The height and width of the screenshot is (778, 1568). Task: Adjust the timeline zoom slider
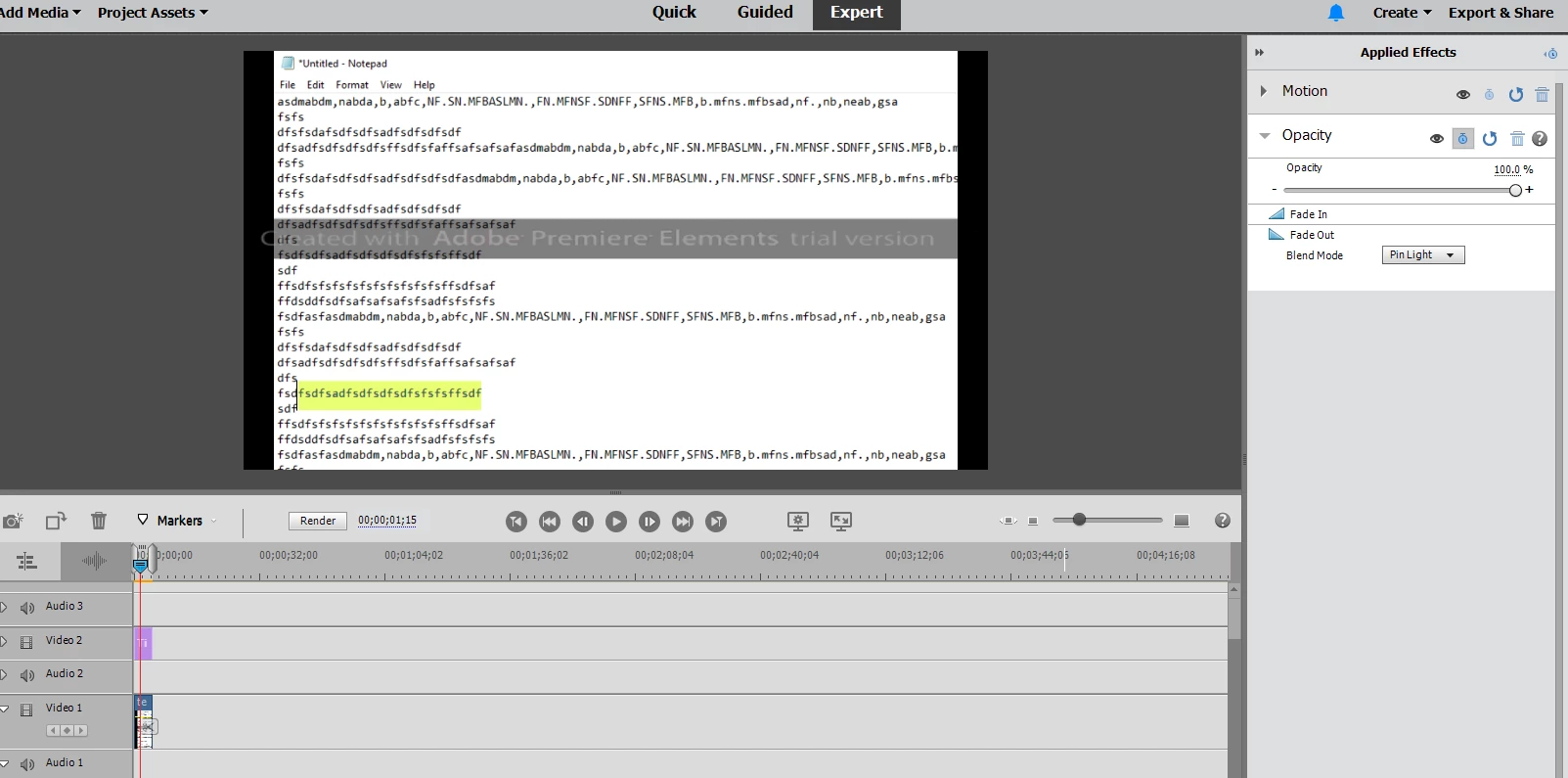1079,520
